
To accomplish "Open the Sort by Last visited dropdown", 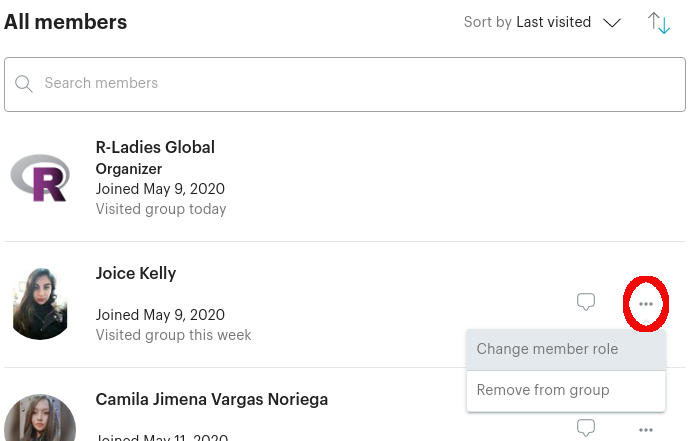I will coord(542,22).
